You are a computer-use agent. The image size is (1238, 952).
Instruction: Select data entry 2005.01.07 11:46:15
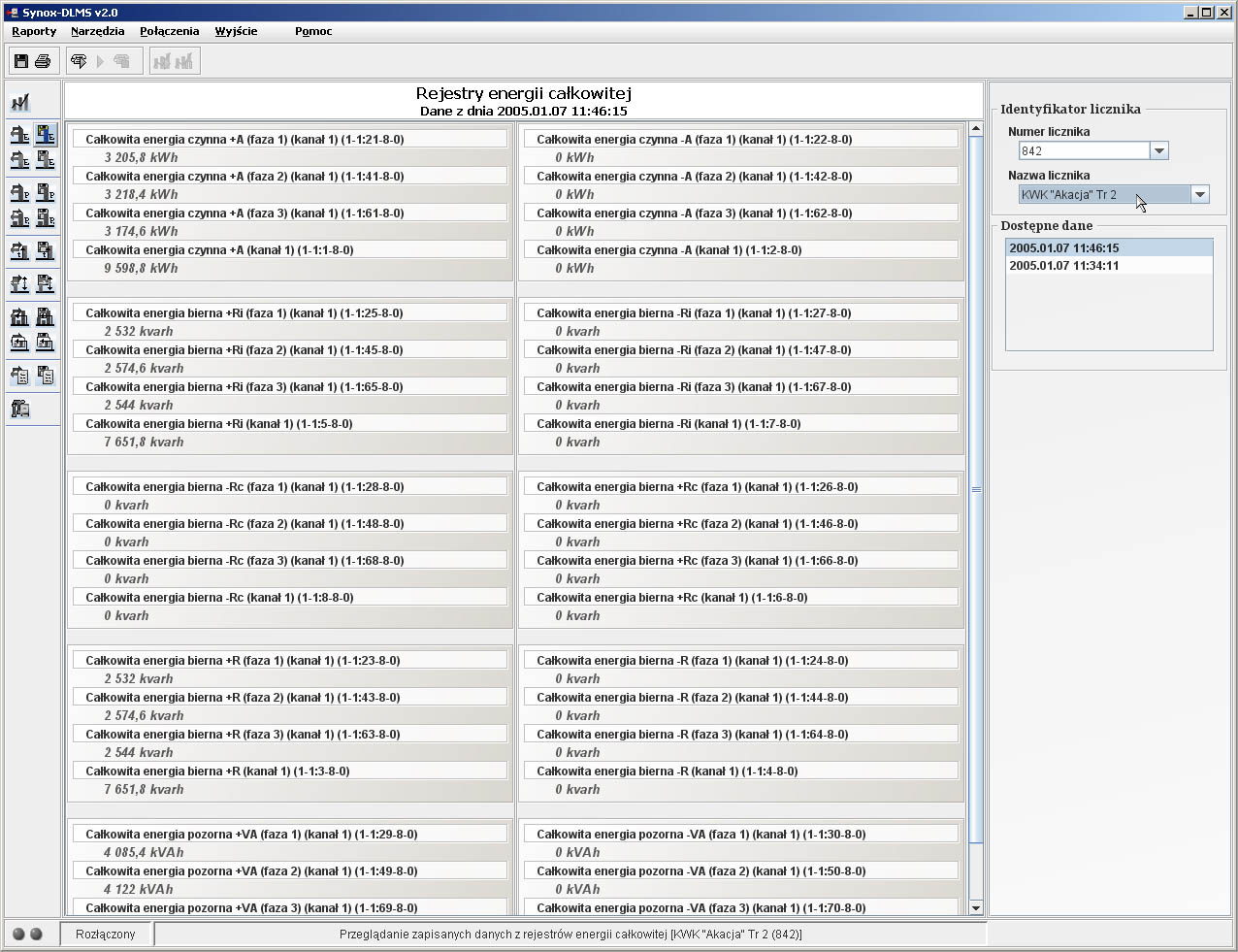tap(1064, 247)
